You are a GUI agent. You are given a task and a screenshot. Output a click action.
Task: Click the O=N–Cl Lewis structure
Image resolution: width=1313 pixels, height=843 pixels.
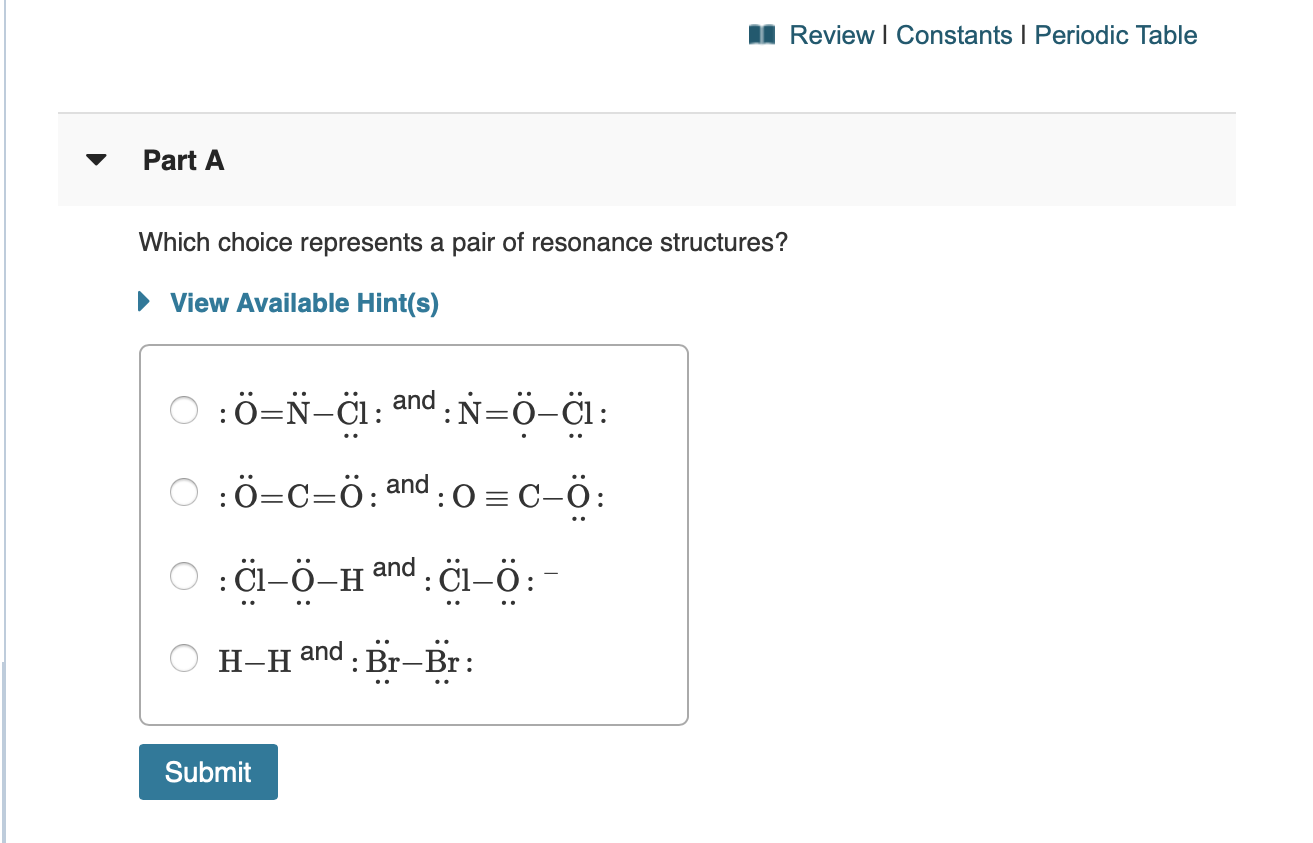(299, 413)
